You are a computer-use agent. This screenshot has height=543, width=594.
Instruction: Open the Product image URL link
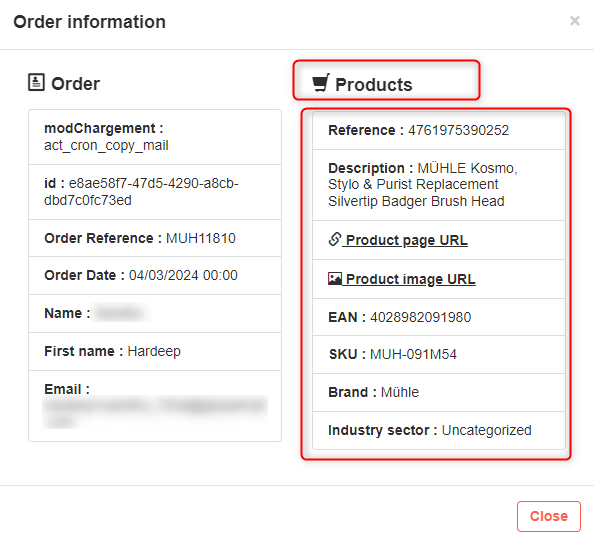pyautogui.click(x=410, y=279)
